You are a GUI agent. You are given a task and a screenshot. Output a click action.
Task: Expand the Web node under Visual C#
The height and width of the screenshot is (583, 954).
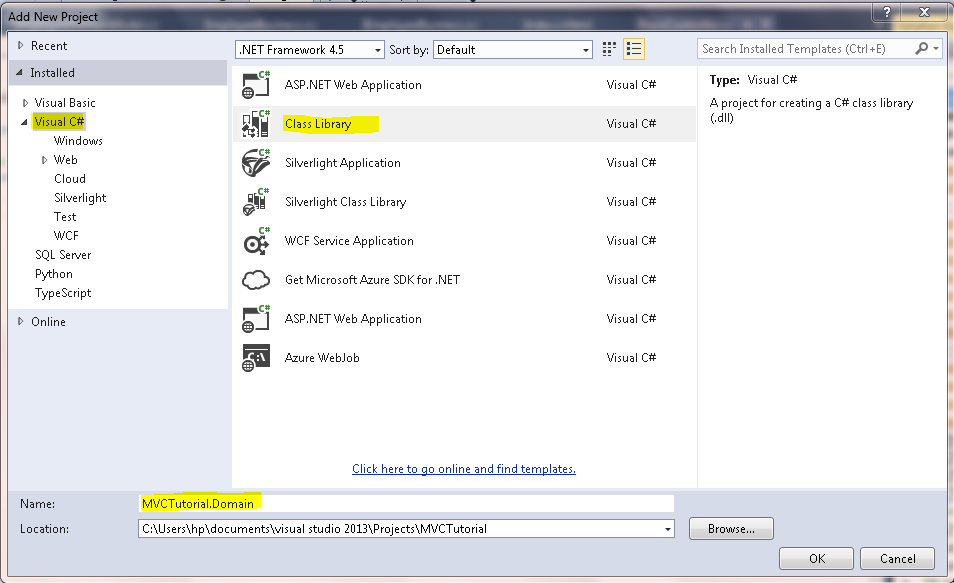tap(44, 160)
